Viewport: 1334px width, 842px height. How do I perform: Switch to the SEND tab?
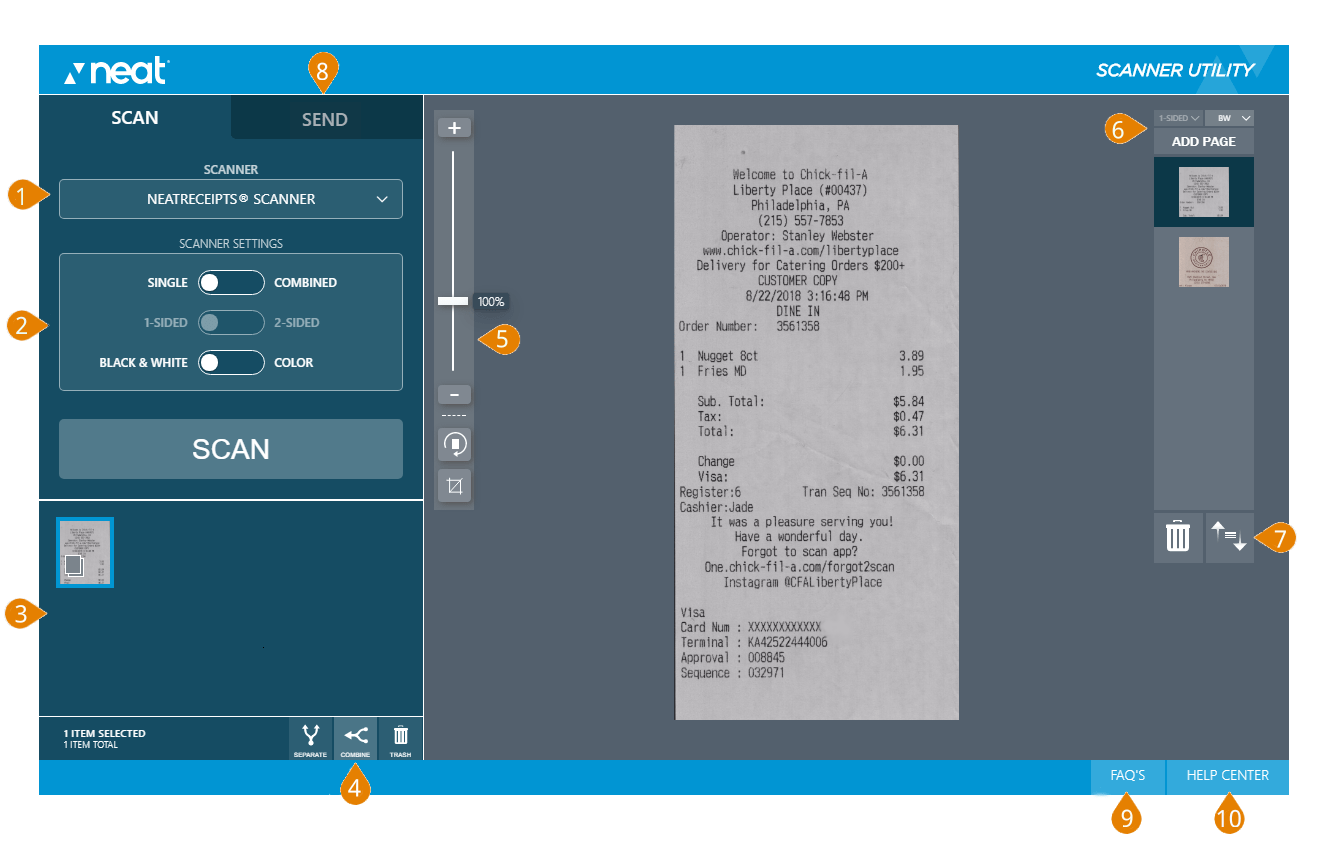point(325,117)
